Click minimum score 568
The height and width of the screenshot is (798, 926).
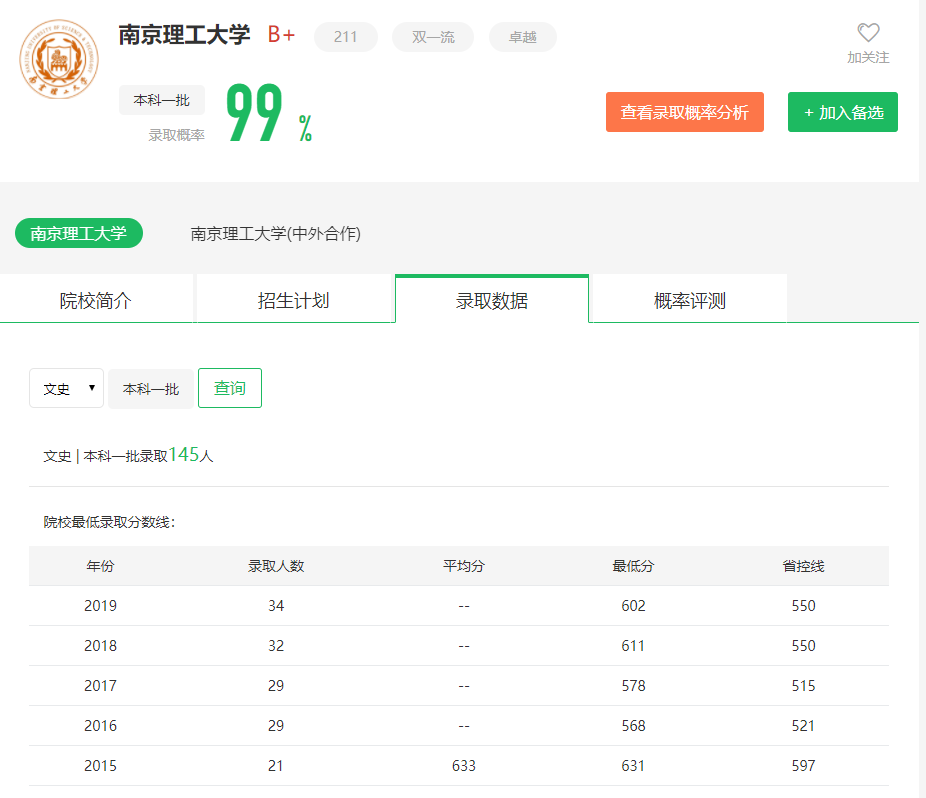point(633,725)
